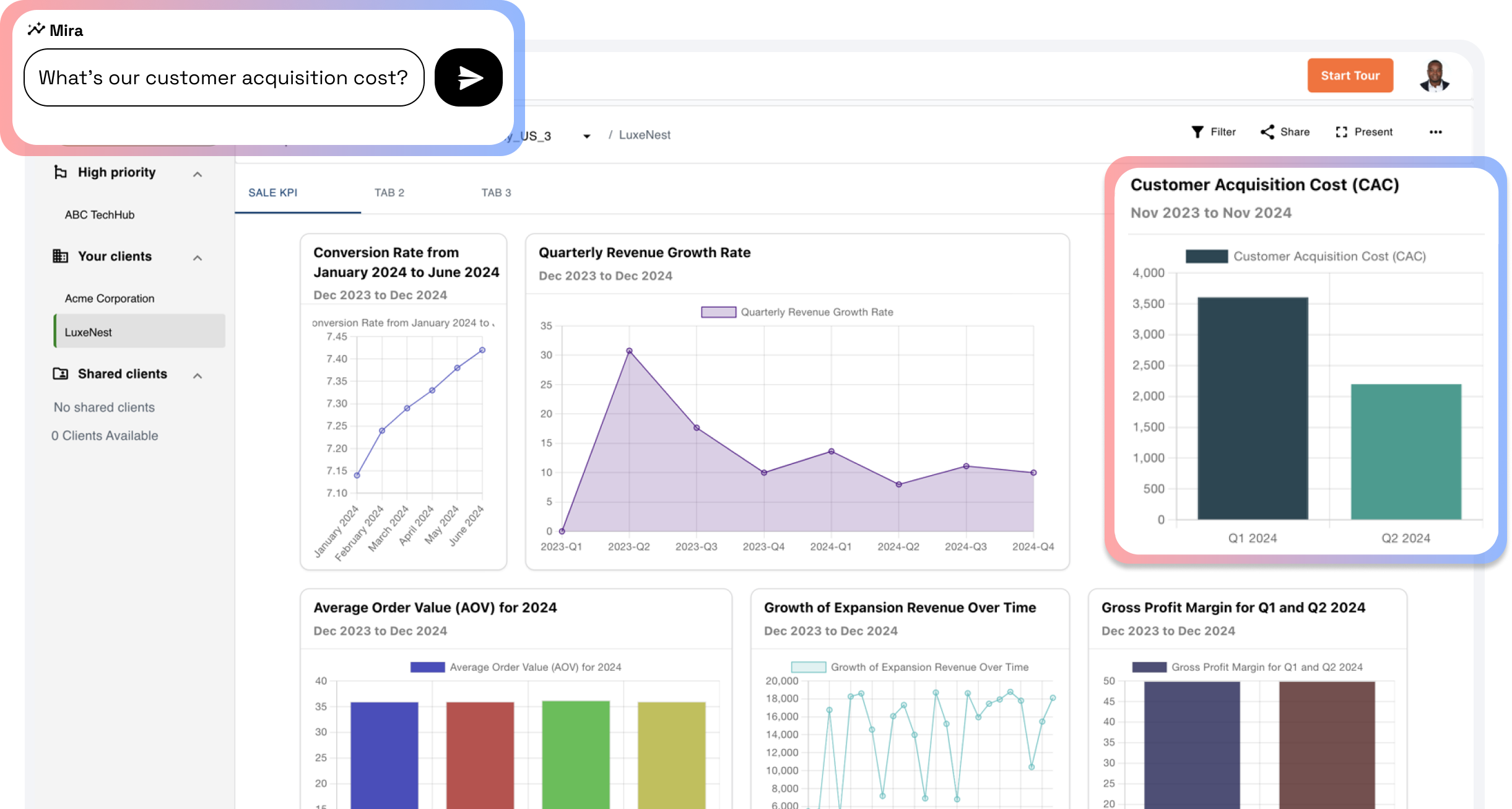The image size is (1512, 809).
Task: Toggle Customer Acquisition Cost legend swatch
Action: (x=1206, y=256)
